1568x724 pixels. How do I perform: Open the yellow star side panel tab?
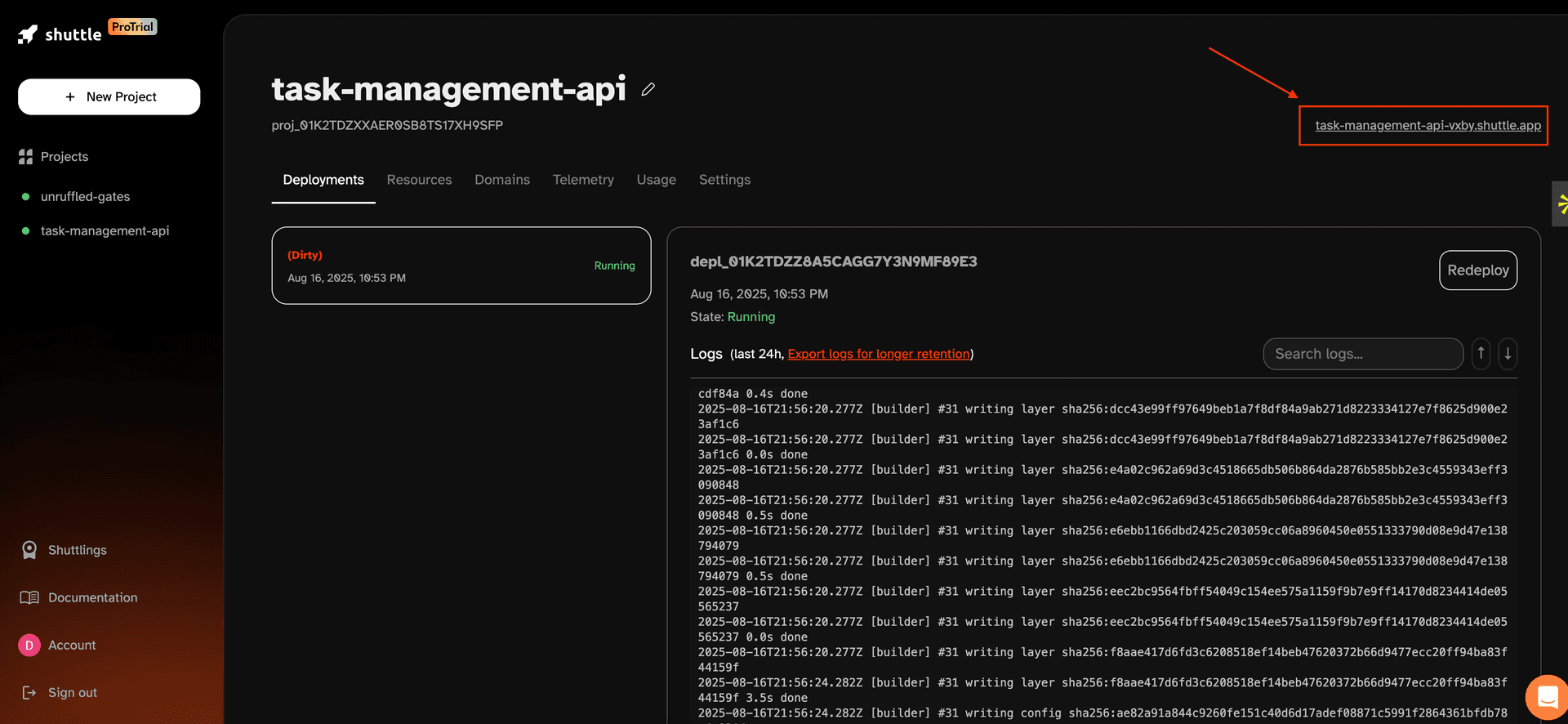(x=1561, y=203)
